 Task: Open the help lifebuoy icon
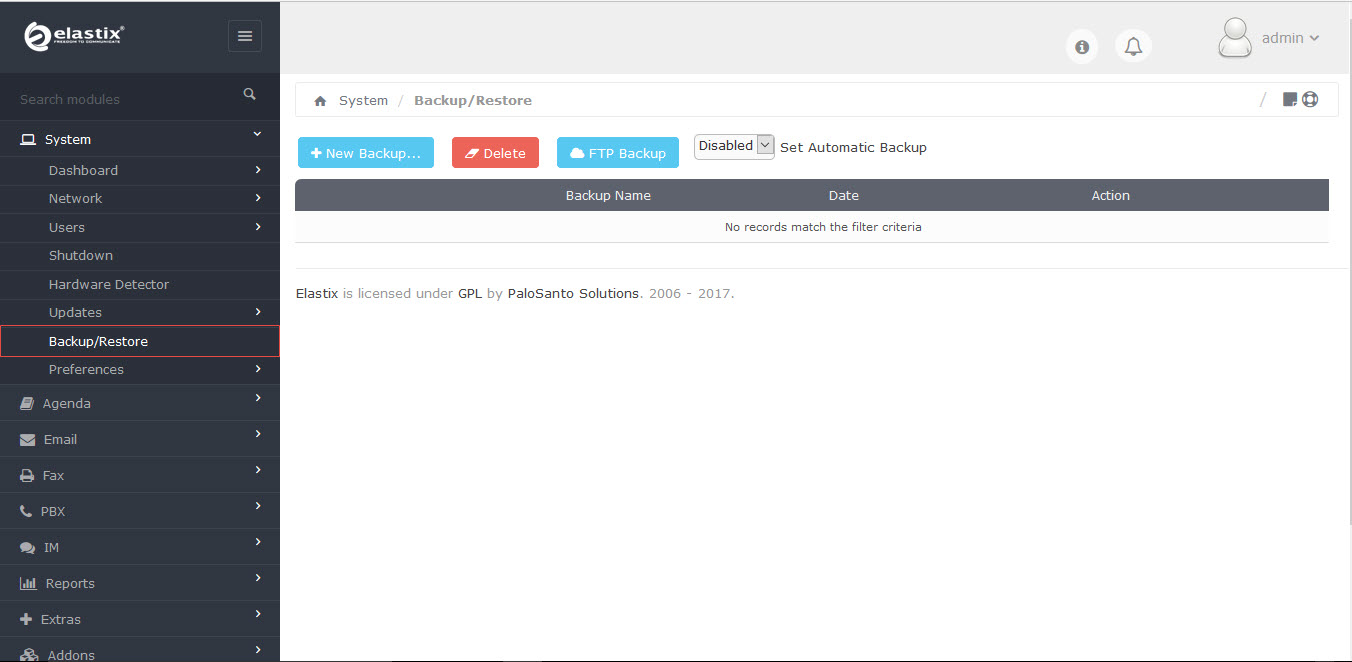(1310, 99)
